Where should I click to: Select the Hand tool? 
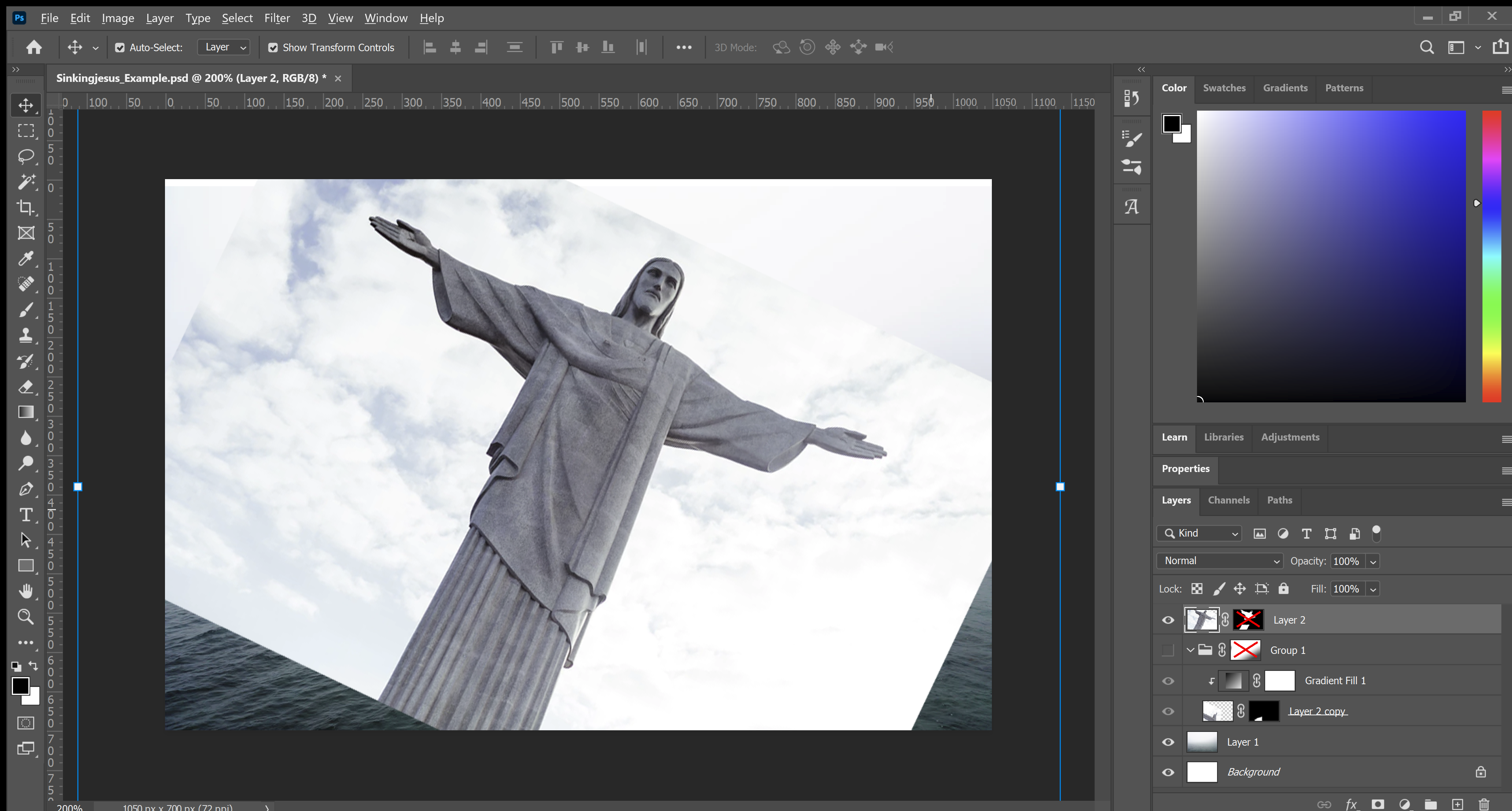pyautogui.click(x=26, y=591)
